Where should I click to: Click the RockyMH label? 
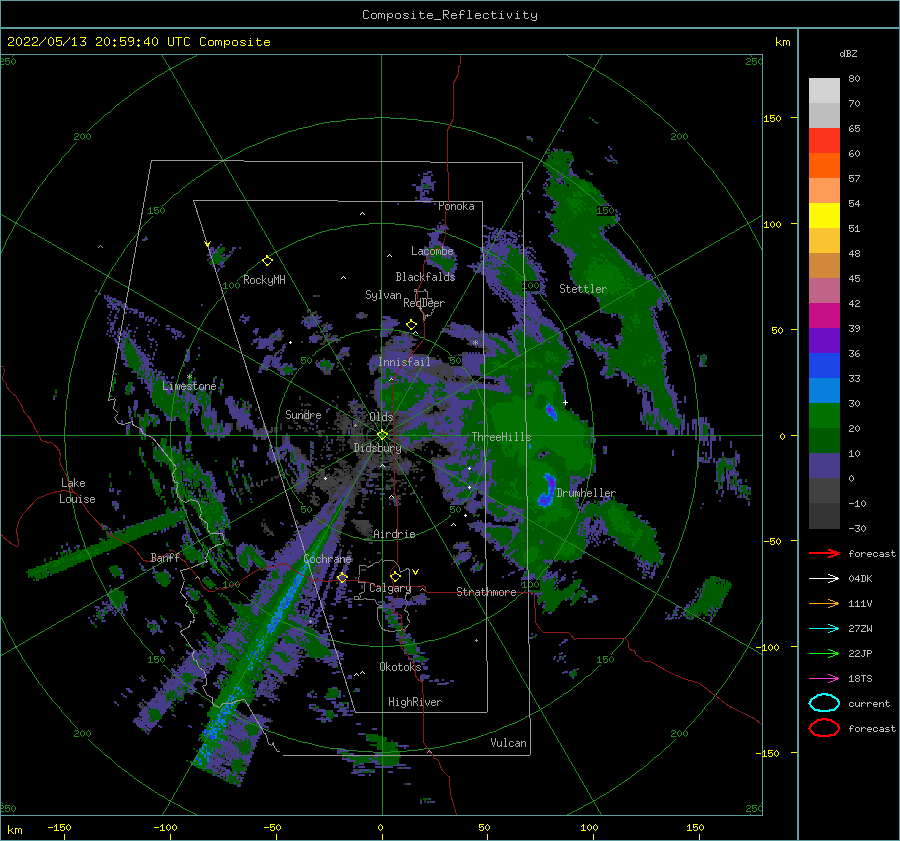pos(264,280)
